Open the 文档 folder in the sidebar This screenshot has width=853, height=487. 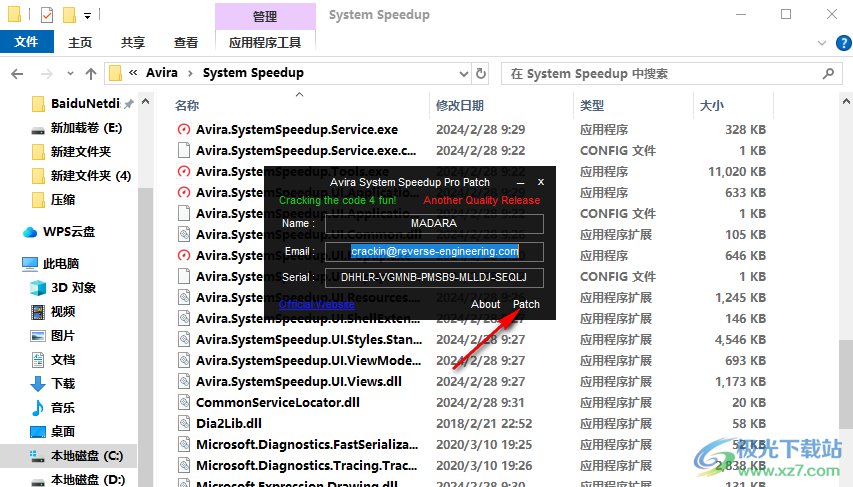pyautogui.click(x=63, y=360)
